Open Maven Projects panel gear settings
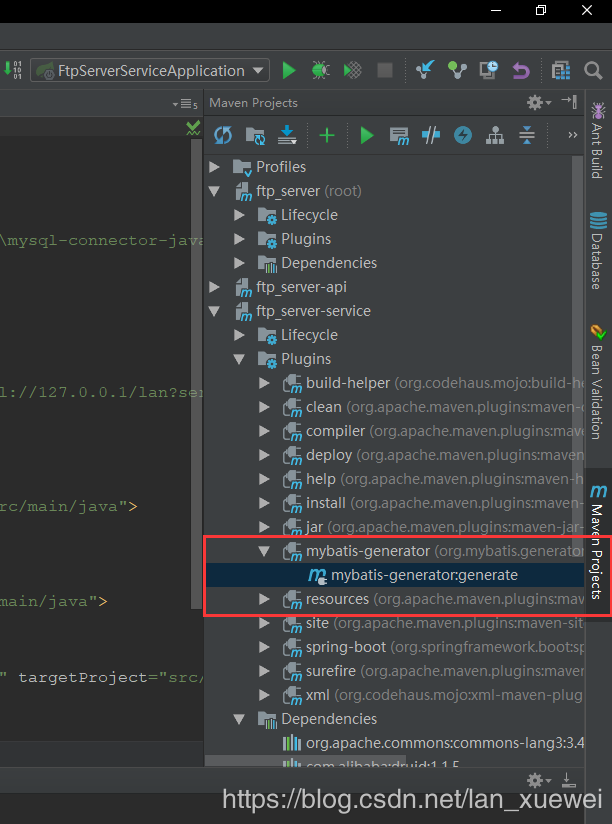Image resolution: width=612 pixels, height=824 pixels. (x=538, y=102)
